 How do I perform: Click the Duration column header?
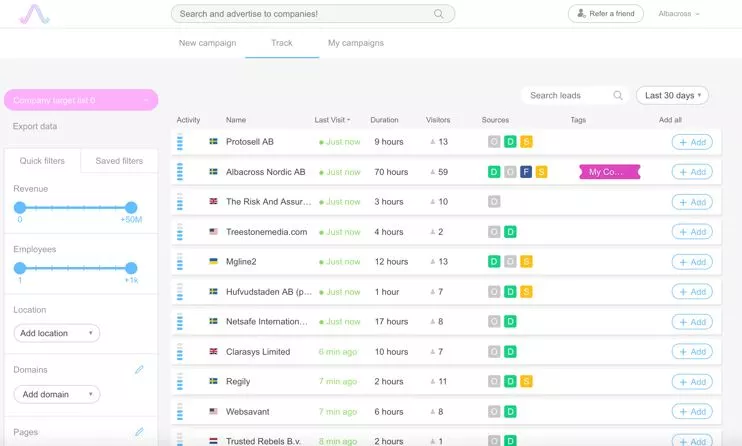pyautogui.click(x=384, y=120)
